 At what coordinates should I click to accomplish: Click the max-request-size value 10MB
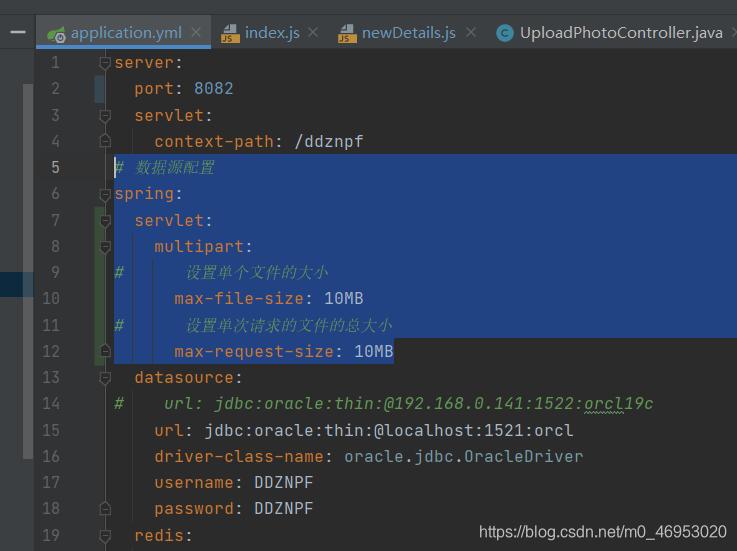coord(374,351)
